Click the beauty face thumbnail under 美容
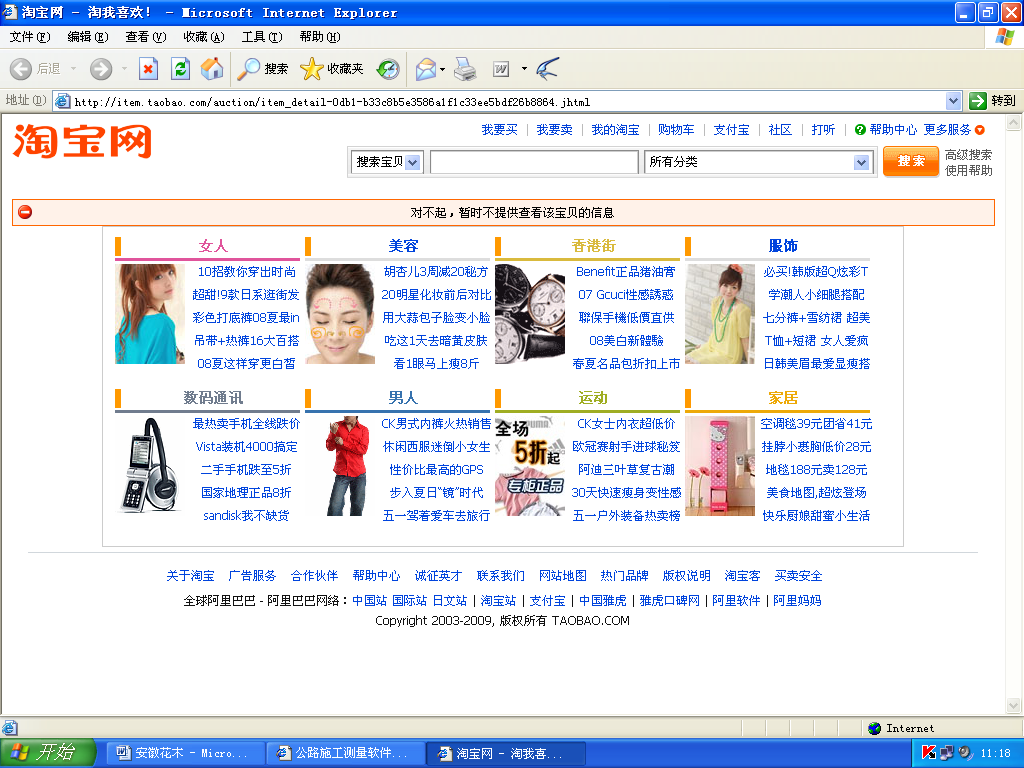This screenshot has height=768, width=1024. 340,313
